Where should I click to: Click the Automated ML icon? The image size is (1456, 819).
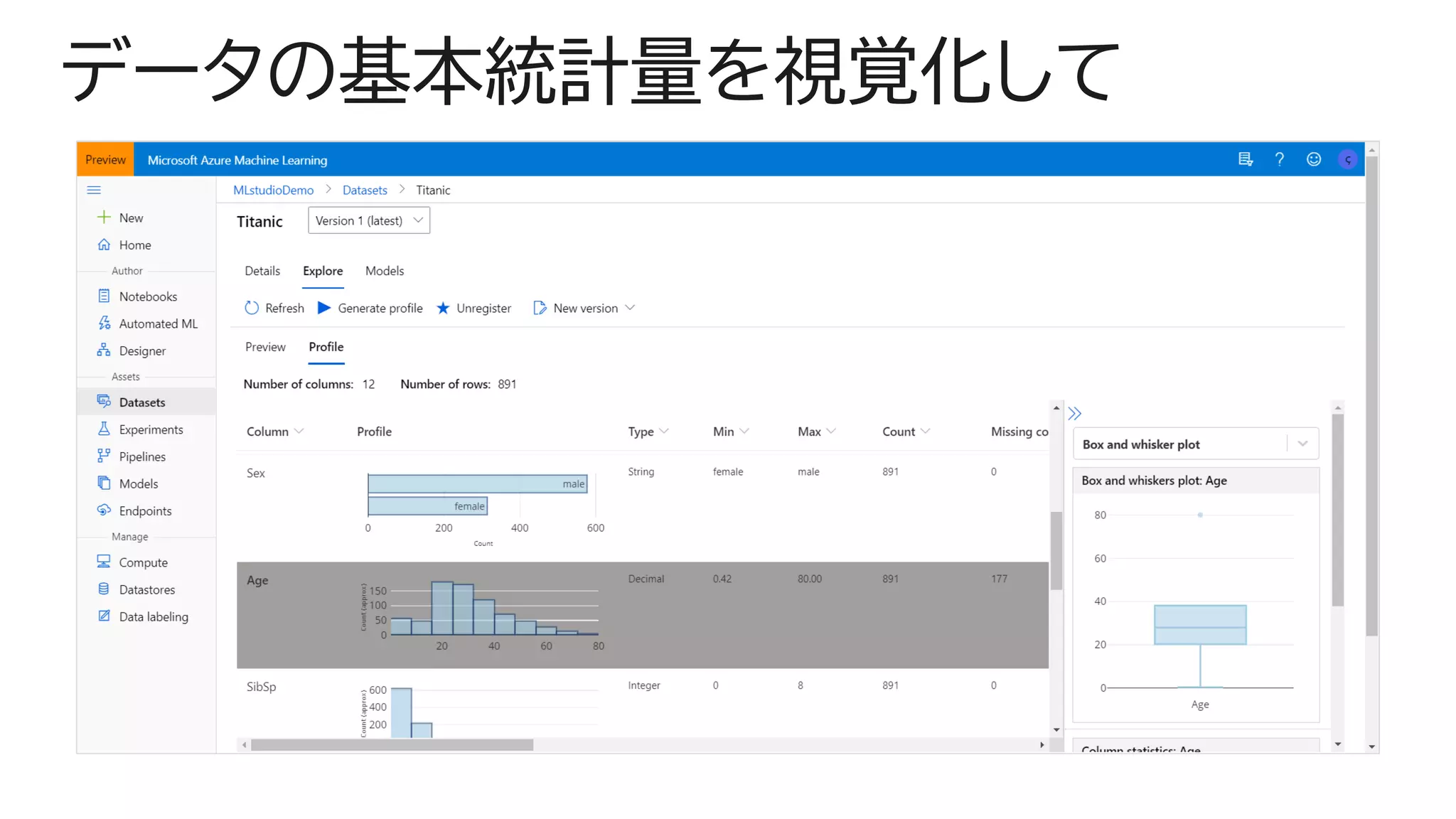104,323
